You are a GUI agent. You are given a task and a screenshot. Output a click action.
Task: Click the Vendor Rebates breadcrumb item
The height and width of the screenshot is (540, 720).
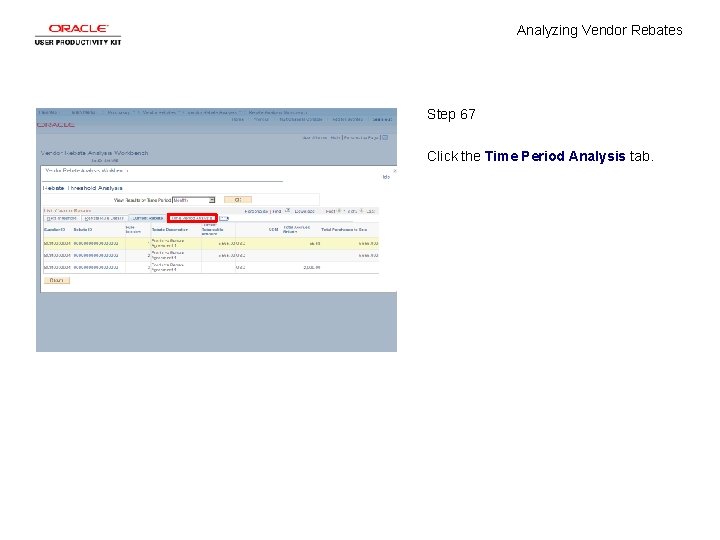click(x=159, y=112)
